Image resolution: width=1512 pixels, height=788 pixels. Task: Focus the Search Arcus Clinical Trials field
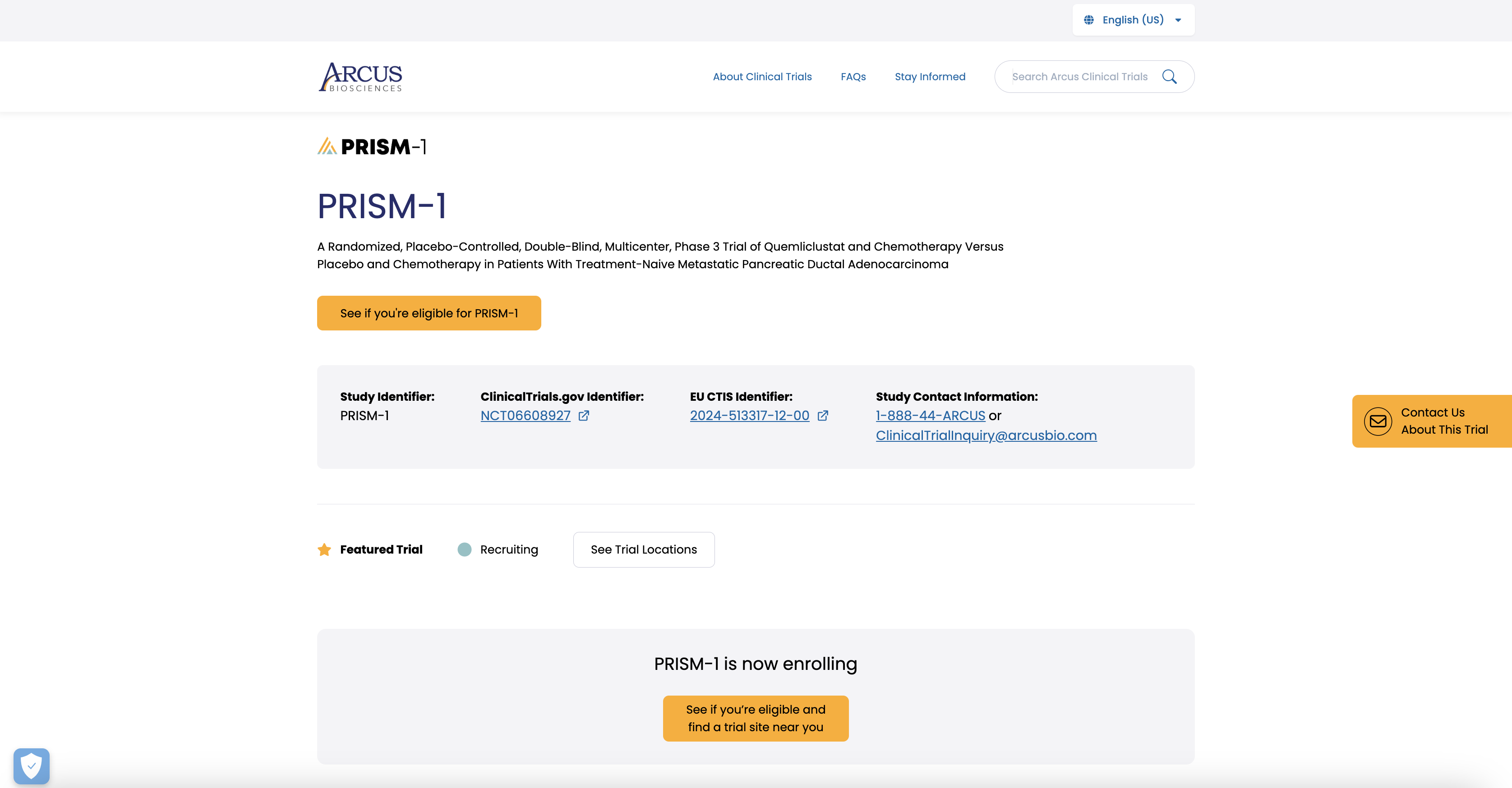pyautogui.click(x=1080, y=77)
